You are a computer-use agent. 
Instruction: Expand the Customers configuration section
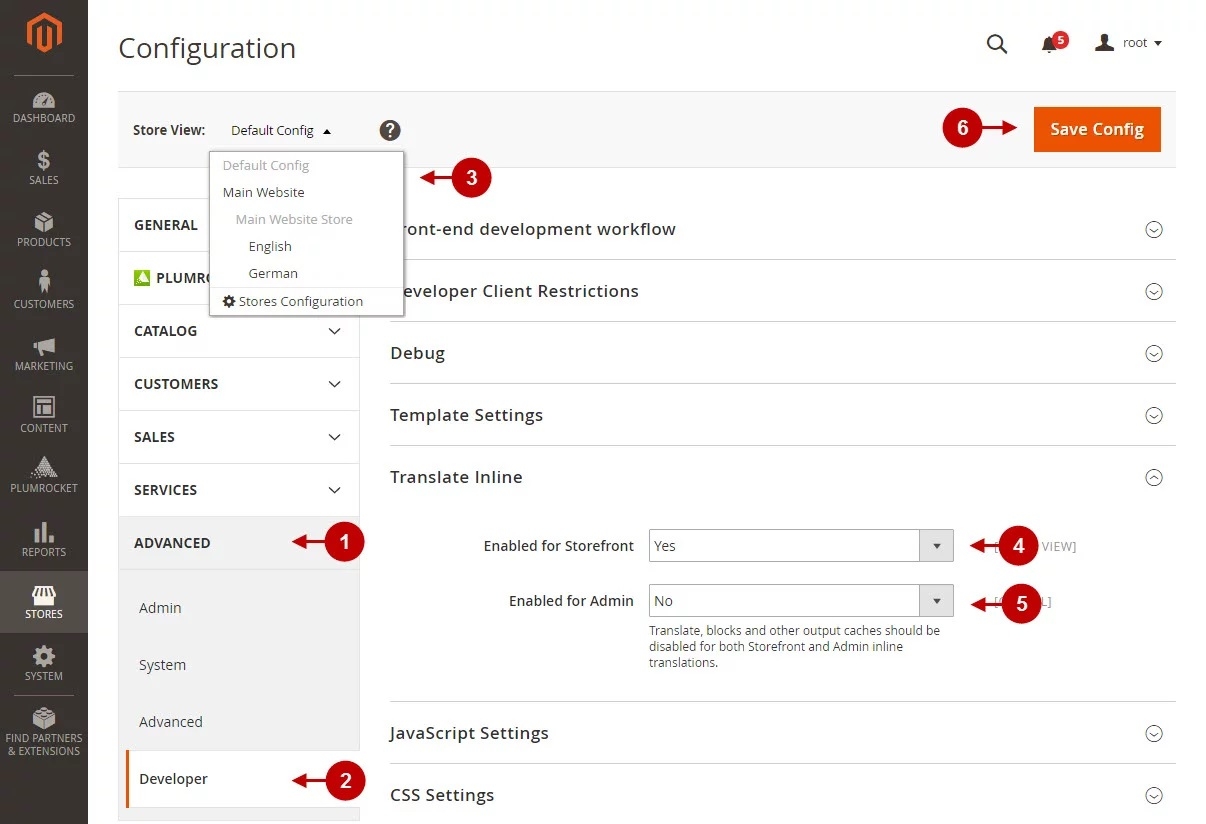239,384
